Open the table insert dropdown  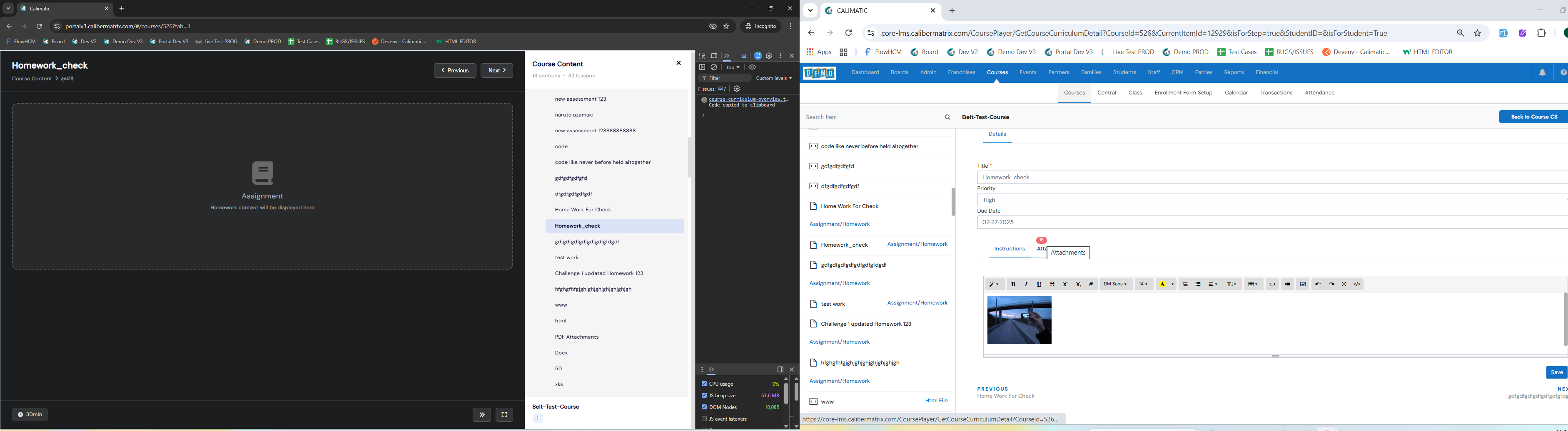[x=1253, y=285]
